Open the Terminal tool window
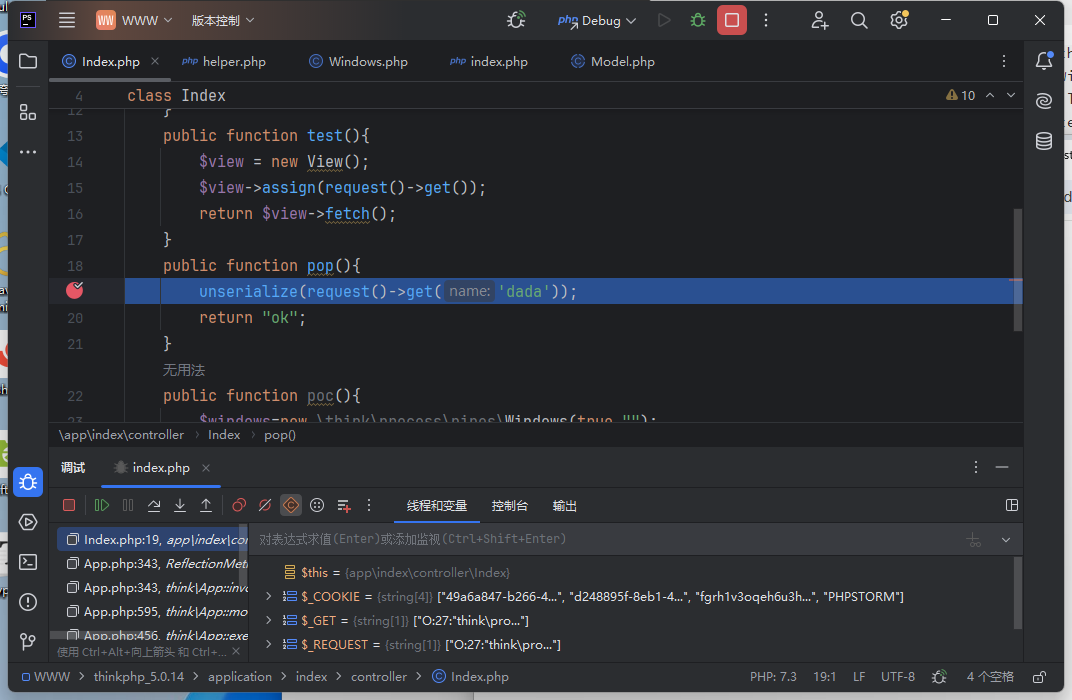Screen dimensions: 1072x700 point(28,562)
